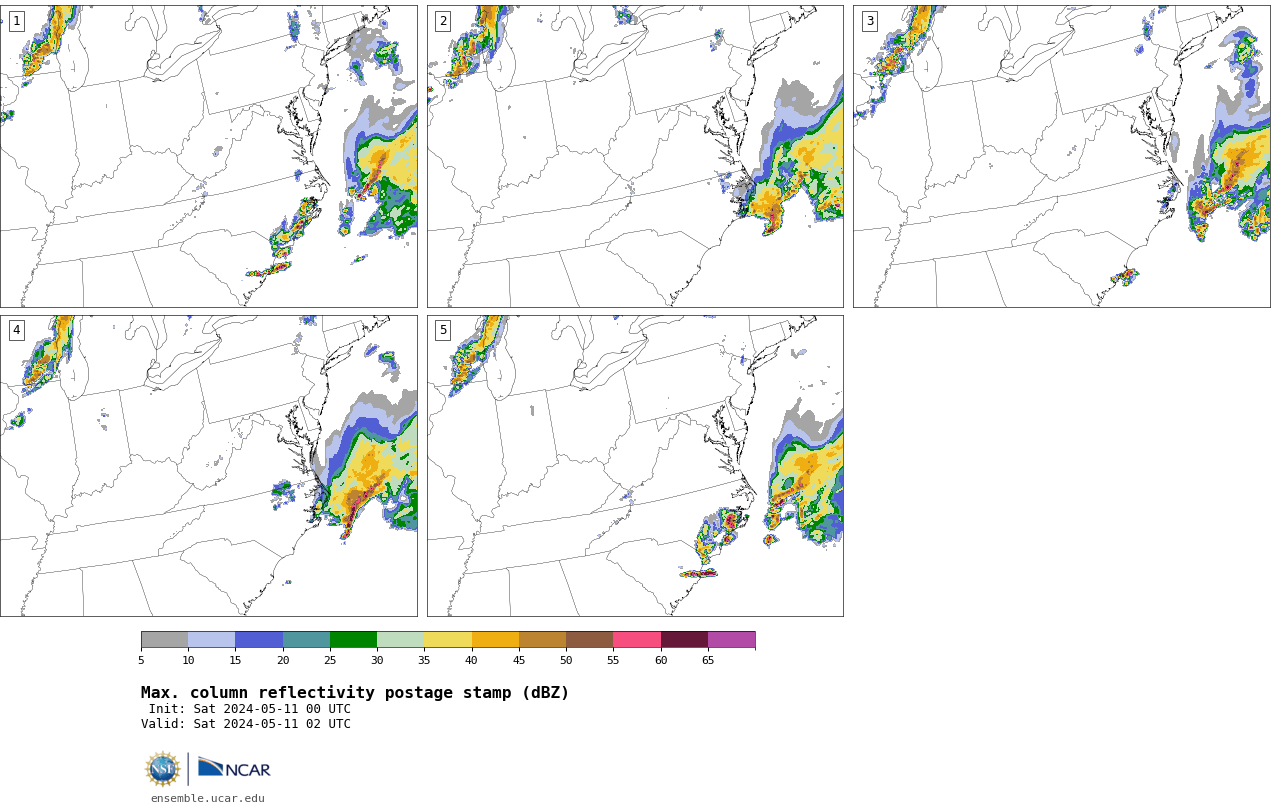Image resolution: width=1280 pixels, height=809 pixels.
Task: Click the dark brown 50-55 dBZ swatch
Action: (x=589, y=640)
